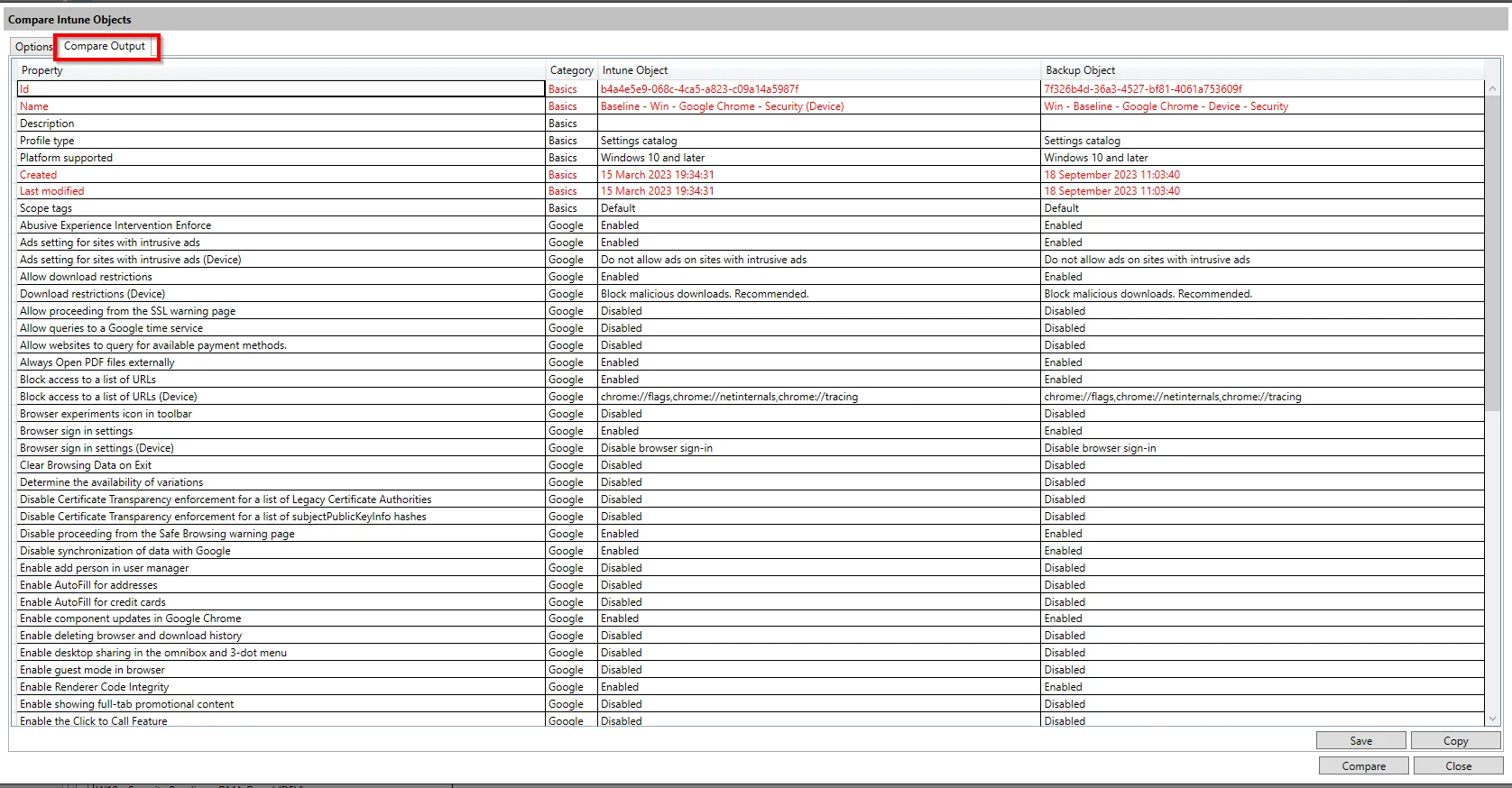Click the Category column header

point(571,70)
